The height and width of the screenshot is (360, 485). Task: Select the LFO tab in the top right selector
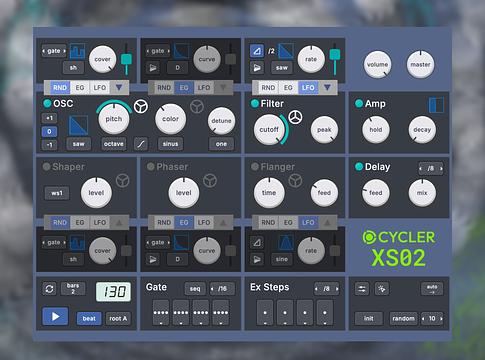click(308, 88)
